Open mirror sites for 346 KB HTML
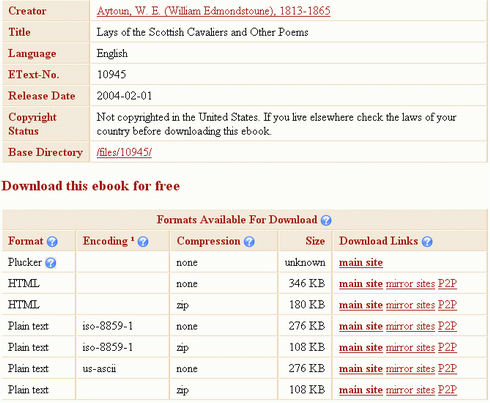 tap(410, 284)
